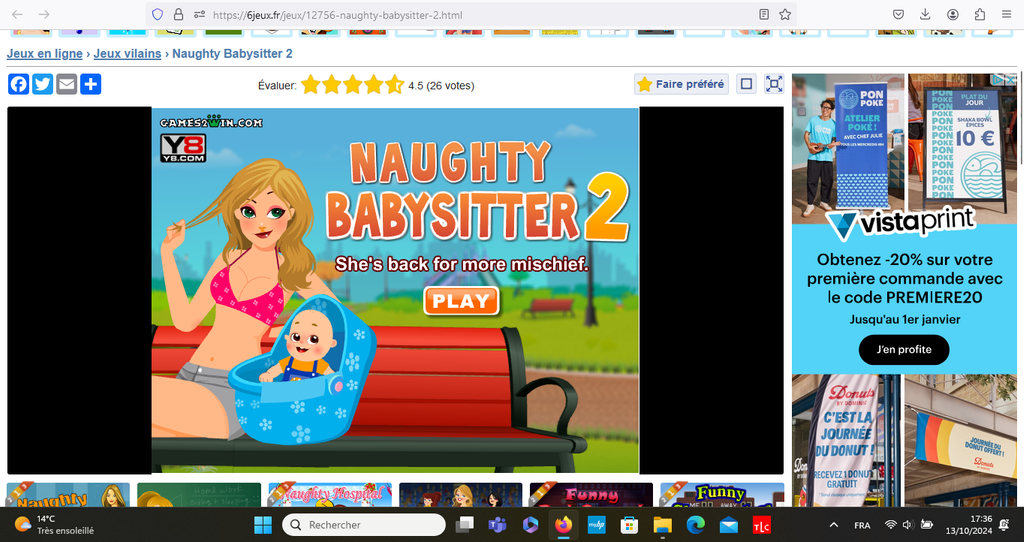Image resolution: width=1024 pixels, height=542 pixels.
Task: Rate the game with the fifth star
Action: [395, 85]
